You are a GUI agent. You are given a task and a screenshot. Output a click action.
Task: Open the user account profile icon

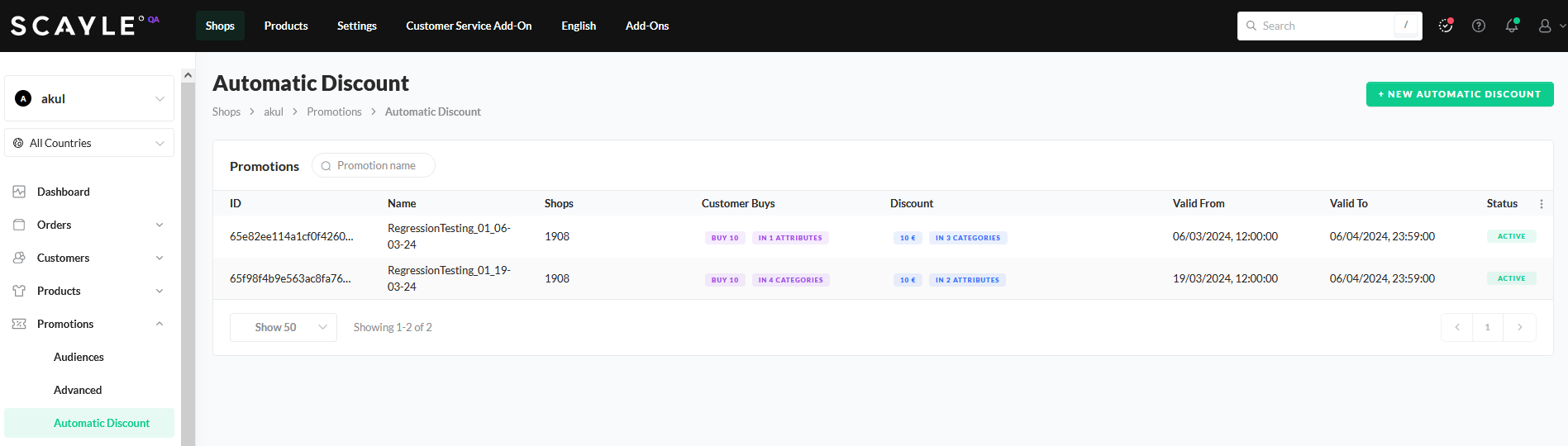[x=1545, y=26]
